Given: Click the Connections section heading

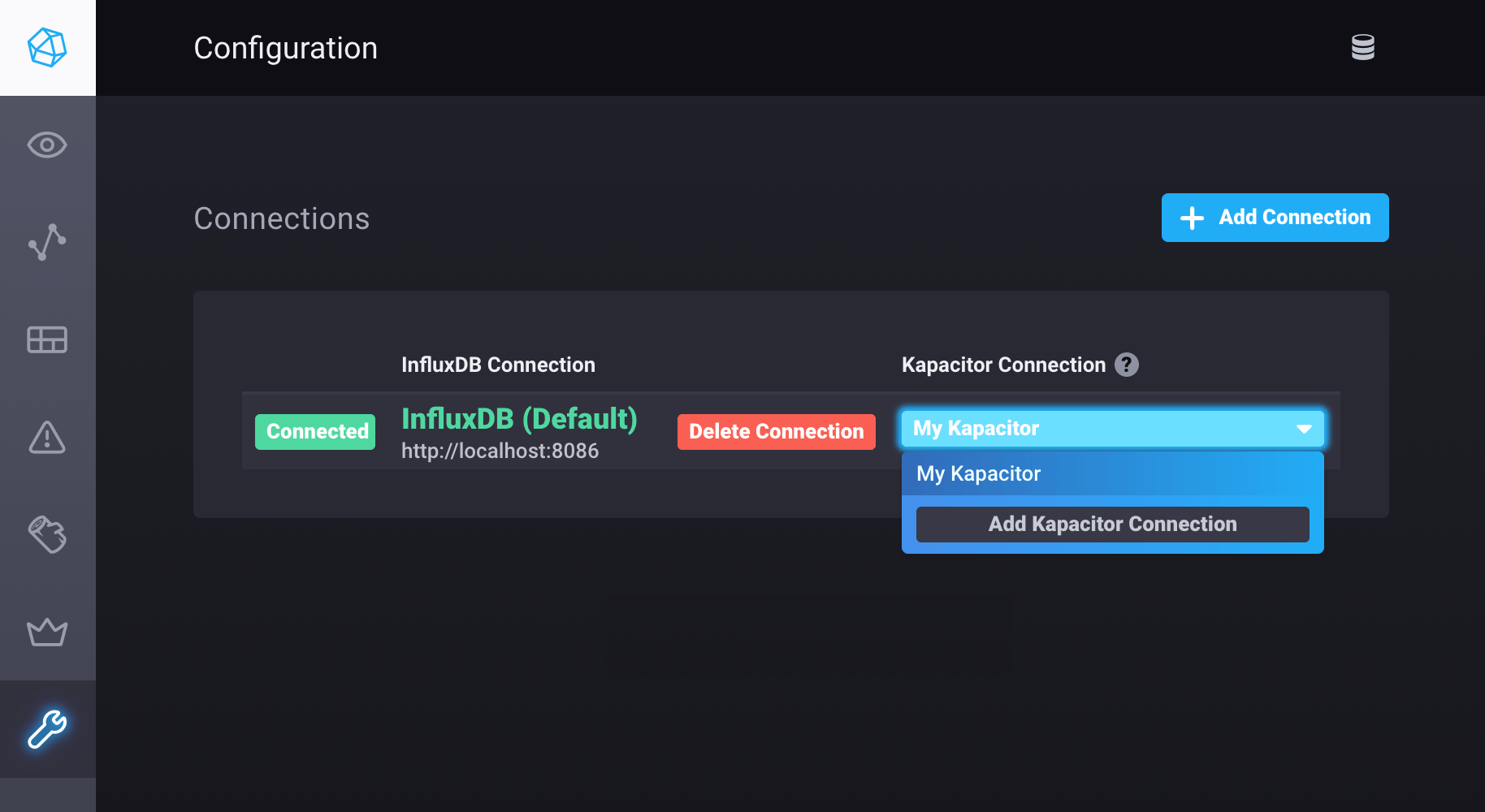Looking at the screenshot, I should pos(281,218).
